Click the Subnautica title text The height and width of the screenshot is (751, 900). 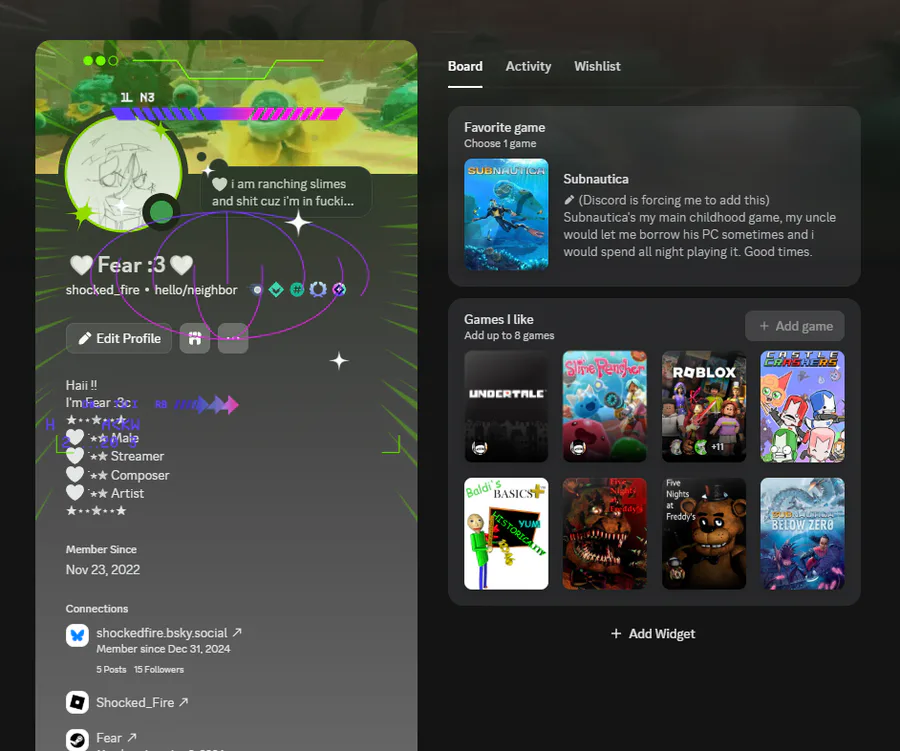click(x=596, y=179)
